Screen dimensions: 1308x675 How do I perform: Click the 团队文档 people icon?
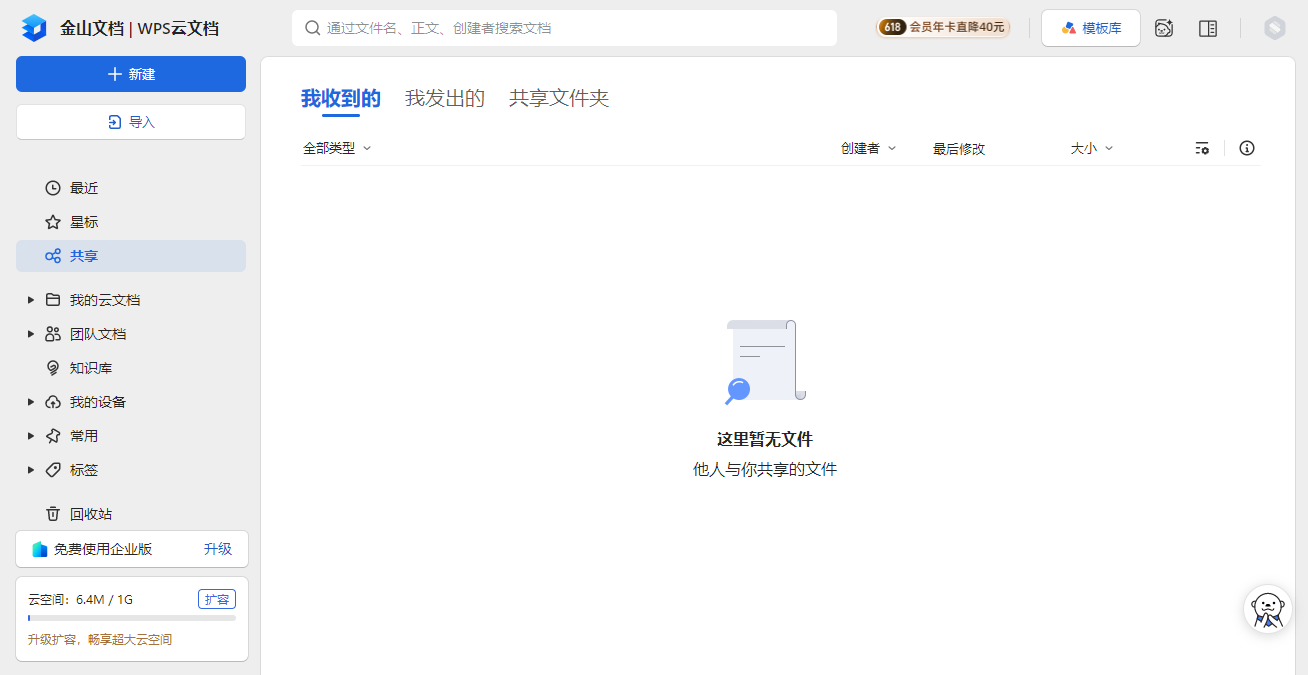pyautogui.click(x=53, y=334)
